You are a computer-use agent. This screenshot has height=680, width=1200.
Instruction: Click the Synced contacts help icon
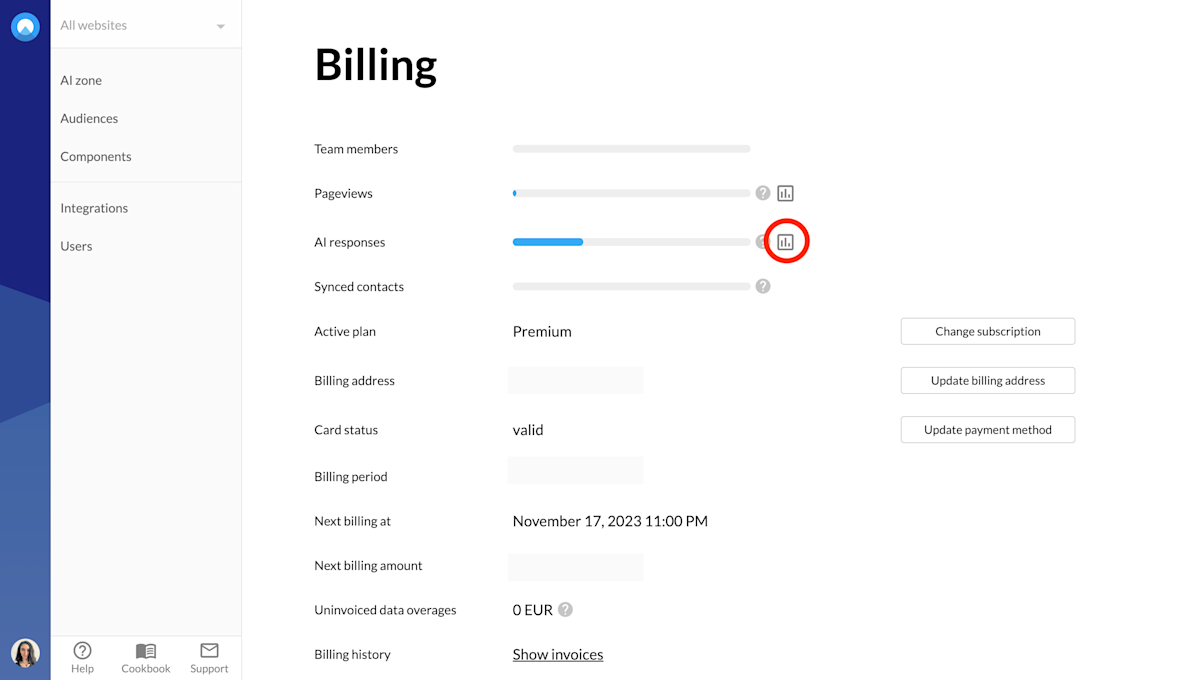tap(763, 286)
